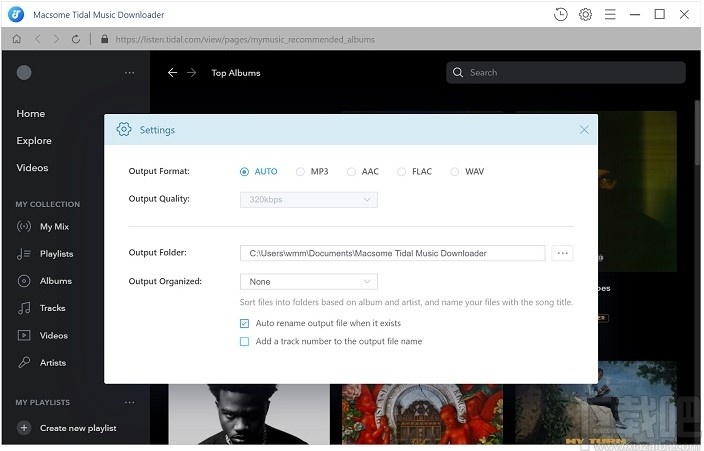Click the Videos play icon in collection

24,335
